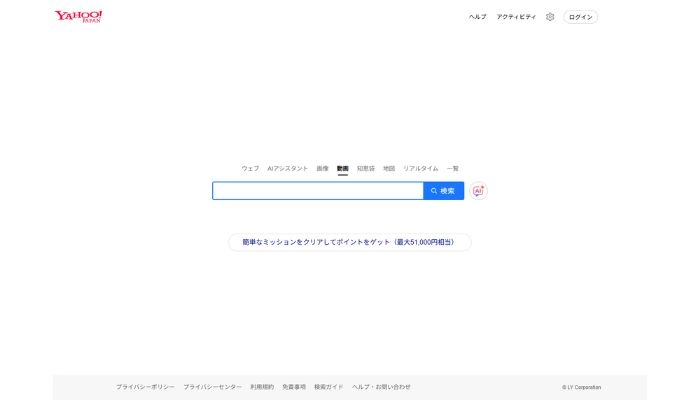Switch to the 地図 map tab
The image size is (700, 400).
[389, 168]
